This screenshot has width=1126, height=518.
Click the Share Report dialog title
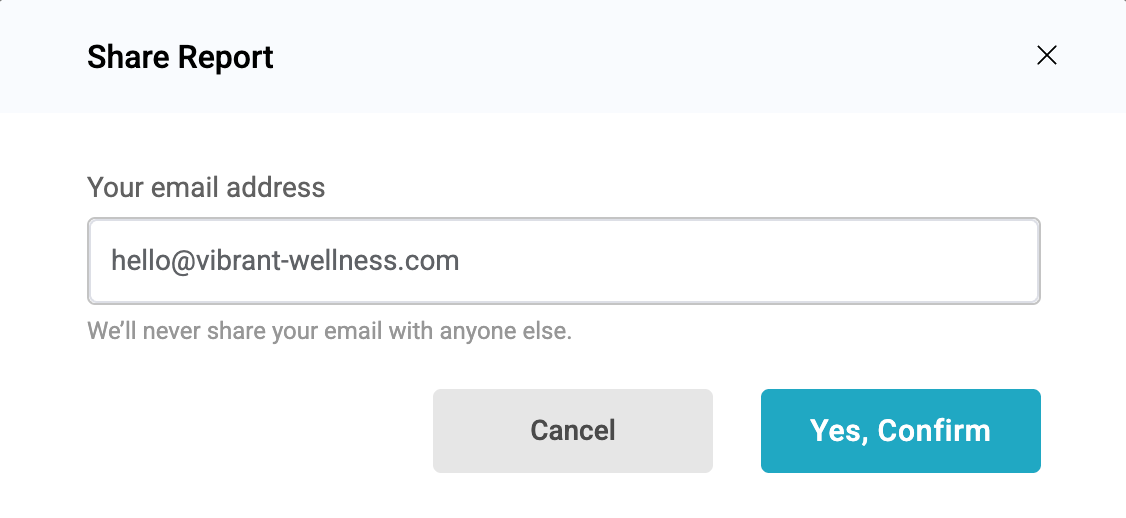click(x=180, y=57)
